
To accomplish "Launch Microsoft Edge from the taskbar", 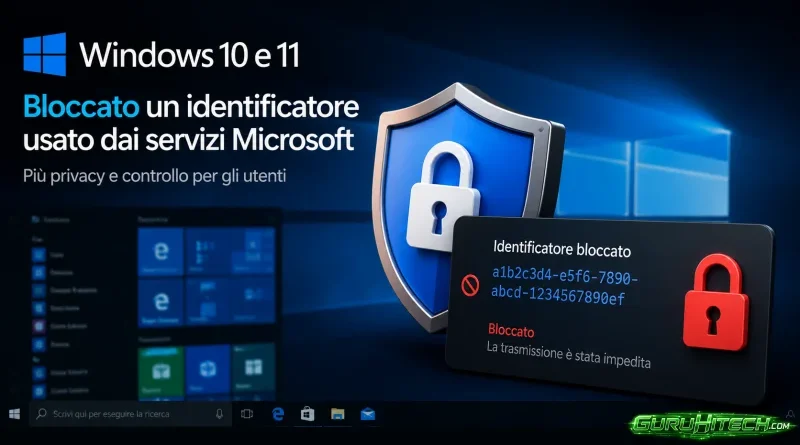I will (x=278, y=414).
